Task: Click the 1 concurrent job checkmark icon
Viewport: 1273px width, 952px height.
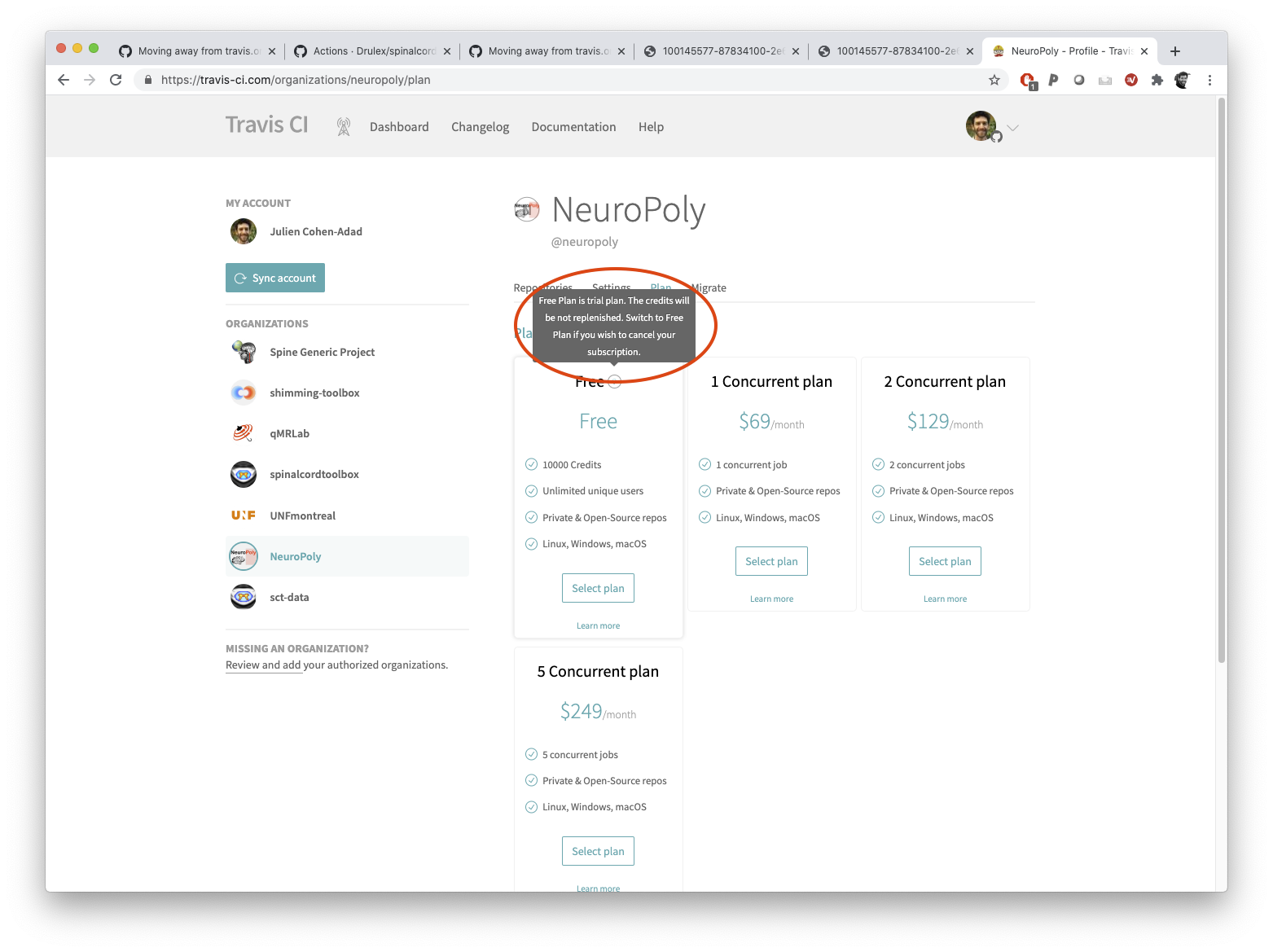Action: [x=705, y=464]
